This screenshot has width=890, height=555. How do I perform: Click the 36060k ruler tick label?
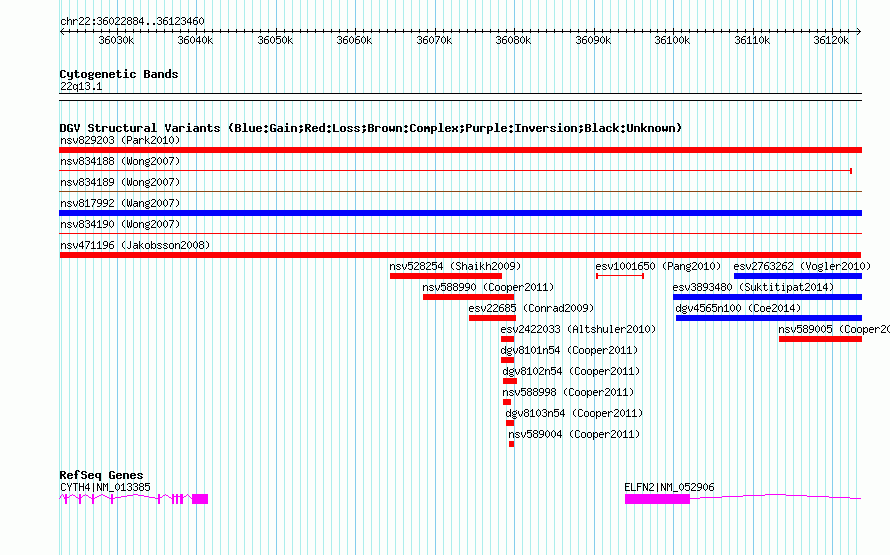(354, 40)
